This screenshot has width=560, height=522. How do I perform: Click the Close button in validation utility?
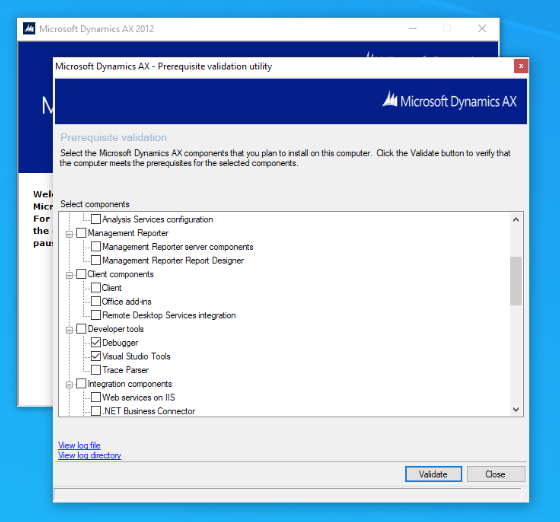coord(496,474)
